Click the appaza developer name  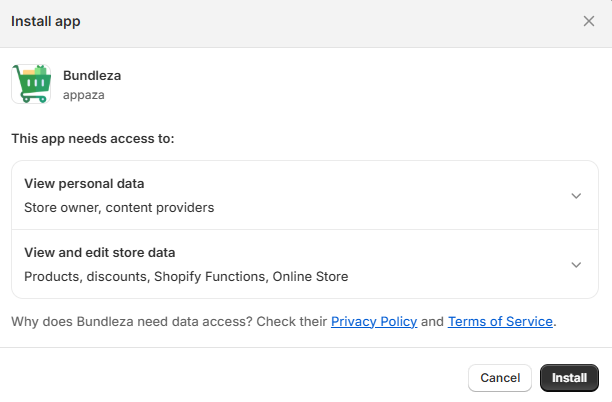click(84, 95)
